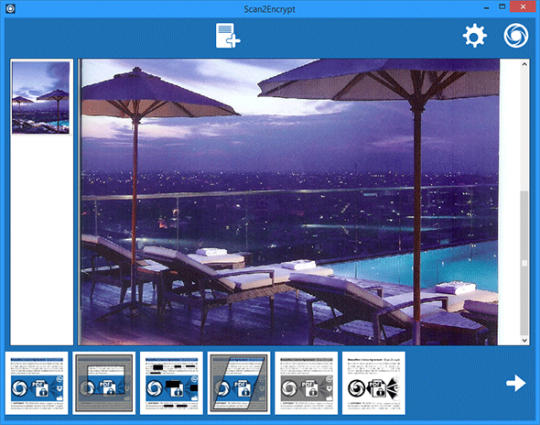Select the original color filter thumbnail
The width and height of the screenshot is (540, 425).
(37, 383)
